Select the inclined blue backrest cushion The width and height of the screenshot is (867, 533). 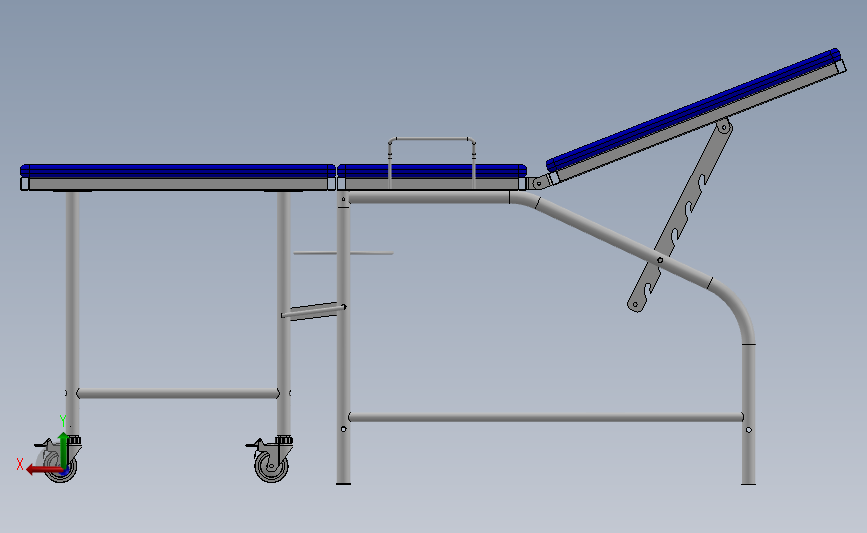point(694,109)
